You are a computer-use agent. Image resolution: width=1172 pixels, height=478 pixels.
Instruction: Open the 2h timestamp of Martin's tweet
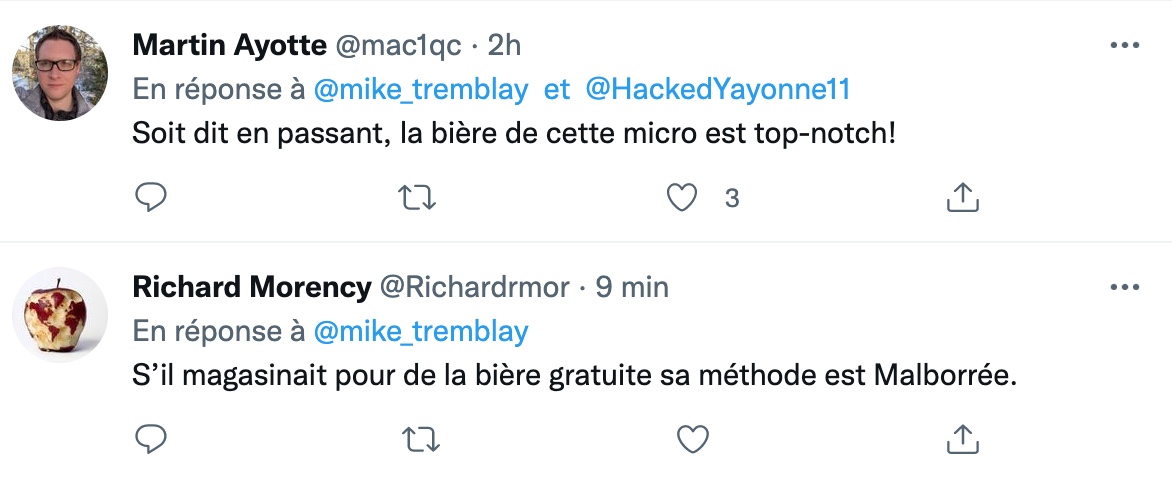pyautogui.click(x=504, y=46)
